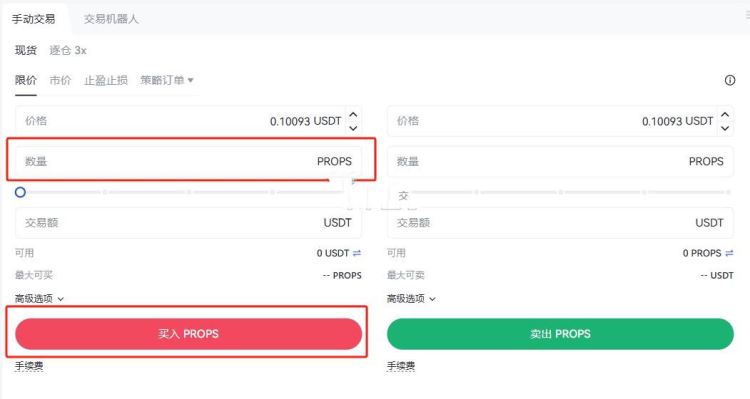The image size is (750, 399).
Task: Switch to 逐仓 3x margin mode
Action: [68, 50]
